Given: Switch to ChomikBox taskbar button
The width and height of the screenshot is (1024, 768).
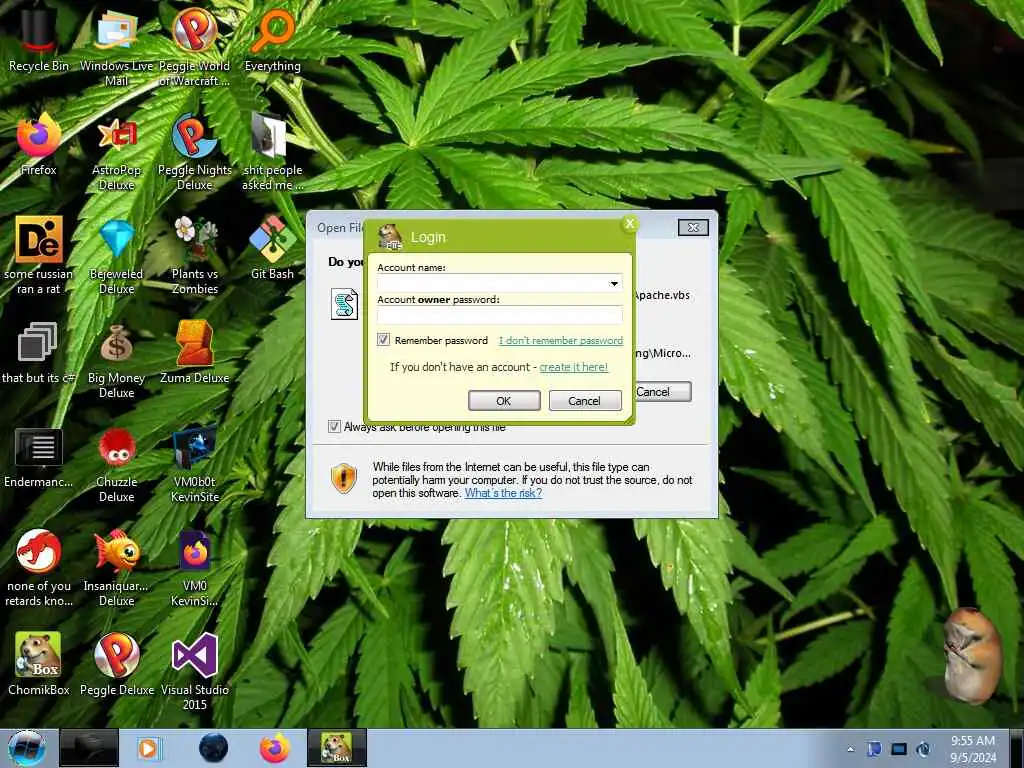Looking at the screenshot, I should tap(337, 748).
